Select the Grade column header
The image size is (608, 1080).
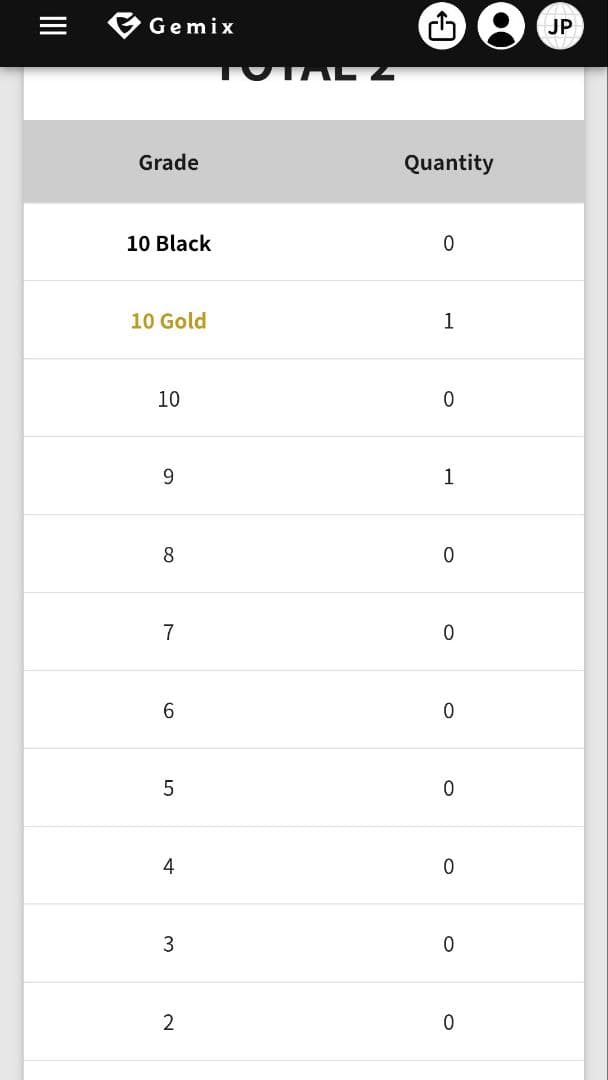tap(168, 162)
